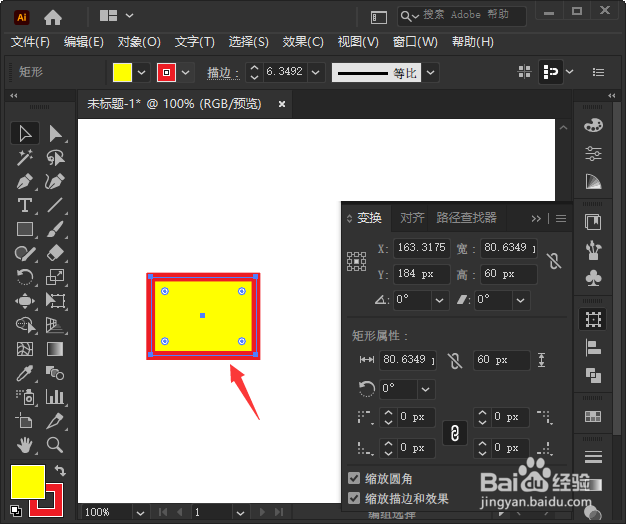Open the stroke profile dropdown
The width and height of the screenshot is (626, 524).
[x=430, y=73]
